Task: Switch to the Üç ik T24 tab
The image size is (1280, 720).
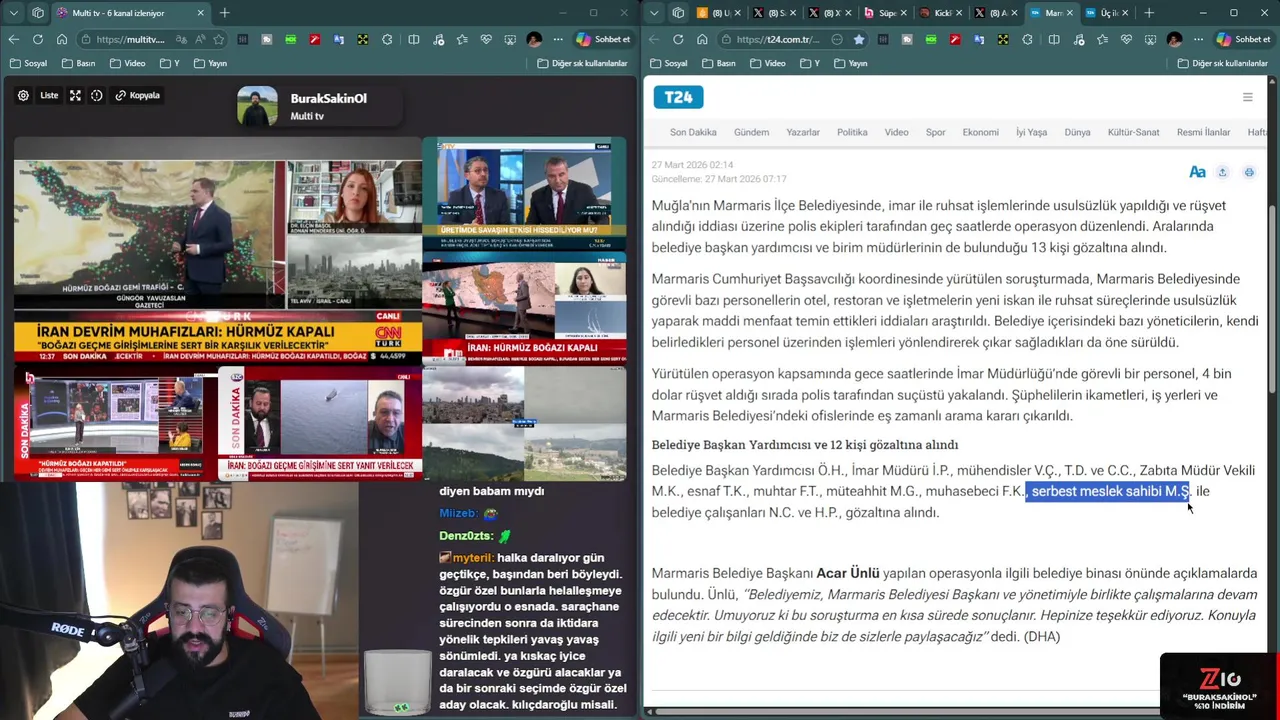Action: 1105,13
